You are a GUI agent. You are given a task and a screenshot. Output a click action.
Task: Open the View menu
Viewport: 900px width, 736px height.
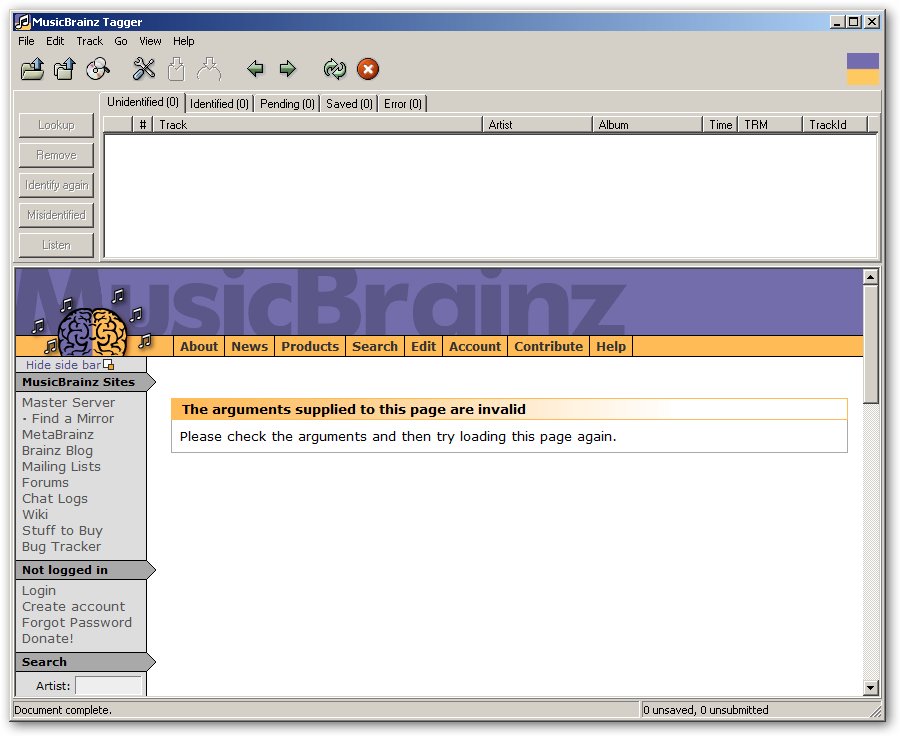point(150,41)
